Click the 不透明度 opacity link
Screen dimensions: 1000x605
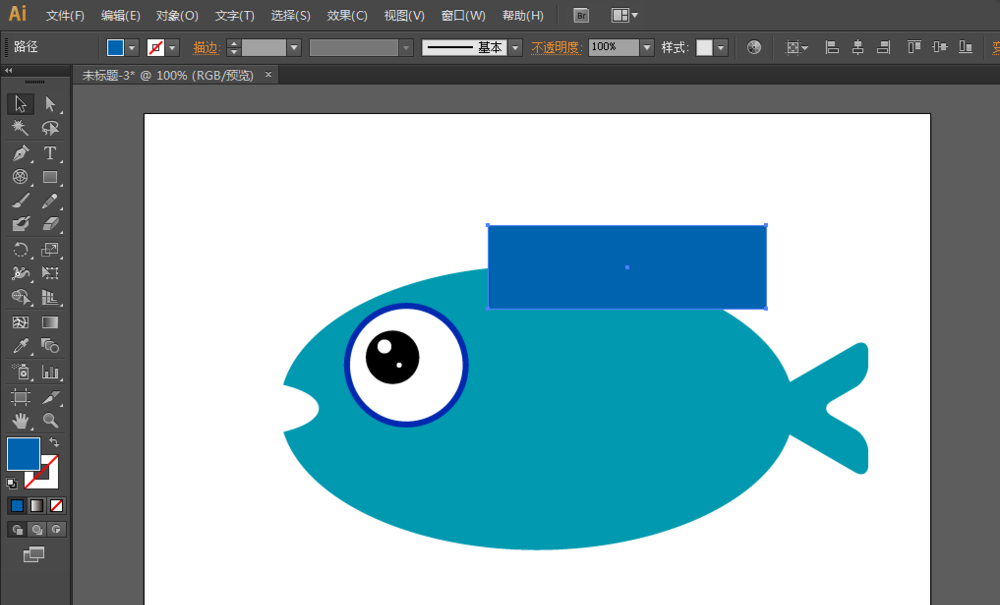[556, 48]
